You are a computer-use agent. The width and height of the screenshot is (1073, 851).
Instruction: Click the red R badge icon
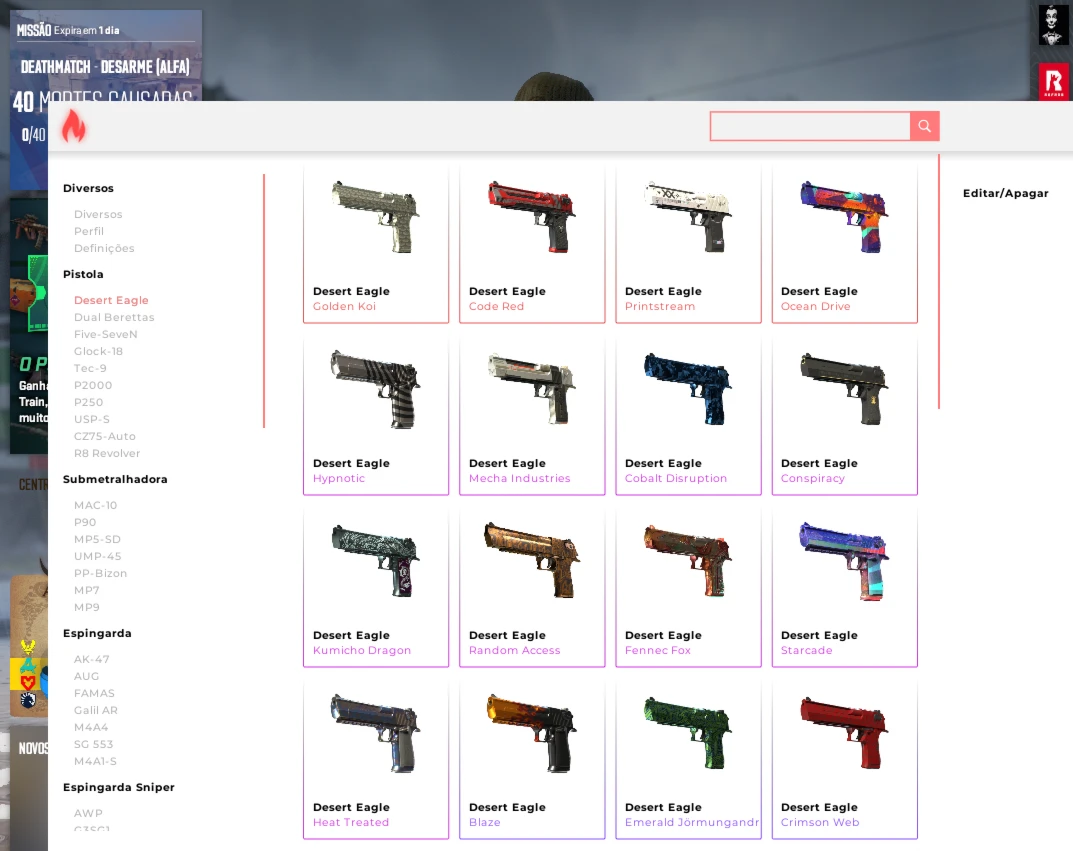tap(1054, 81)
